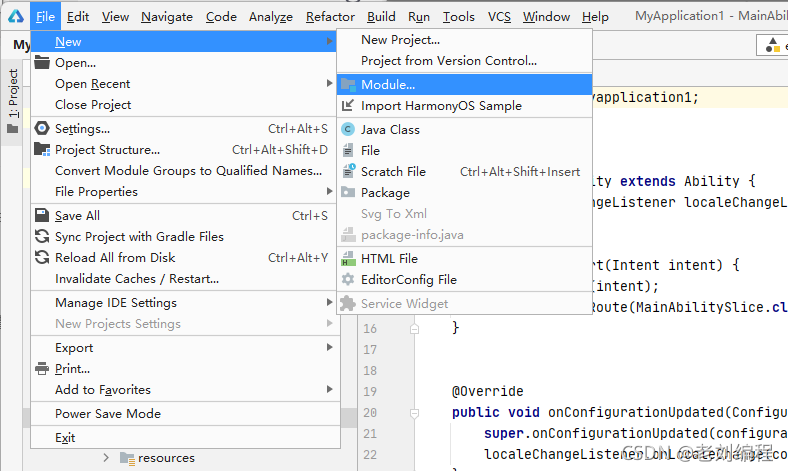Choose New Project... from the submenu
Image resolution: width=788 pixels, height=471 pixels.
click(464, 40)
